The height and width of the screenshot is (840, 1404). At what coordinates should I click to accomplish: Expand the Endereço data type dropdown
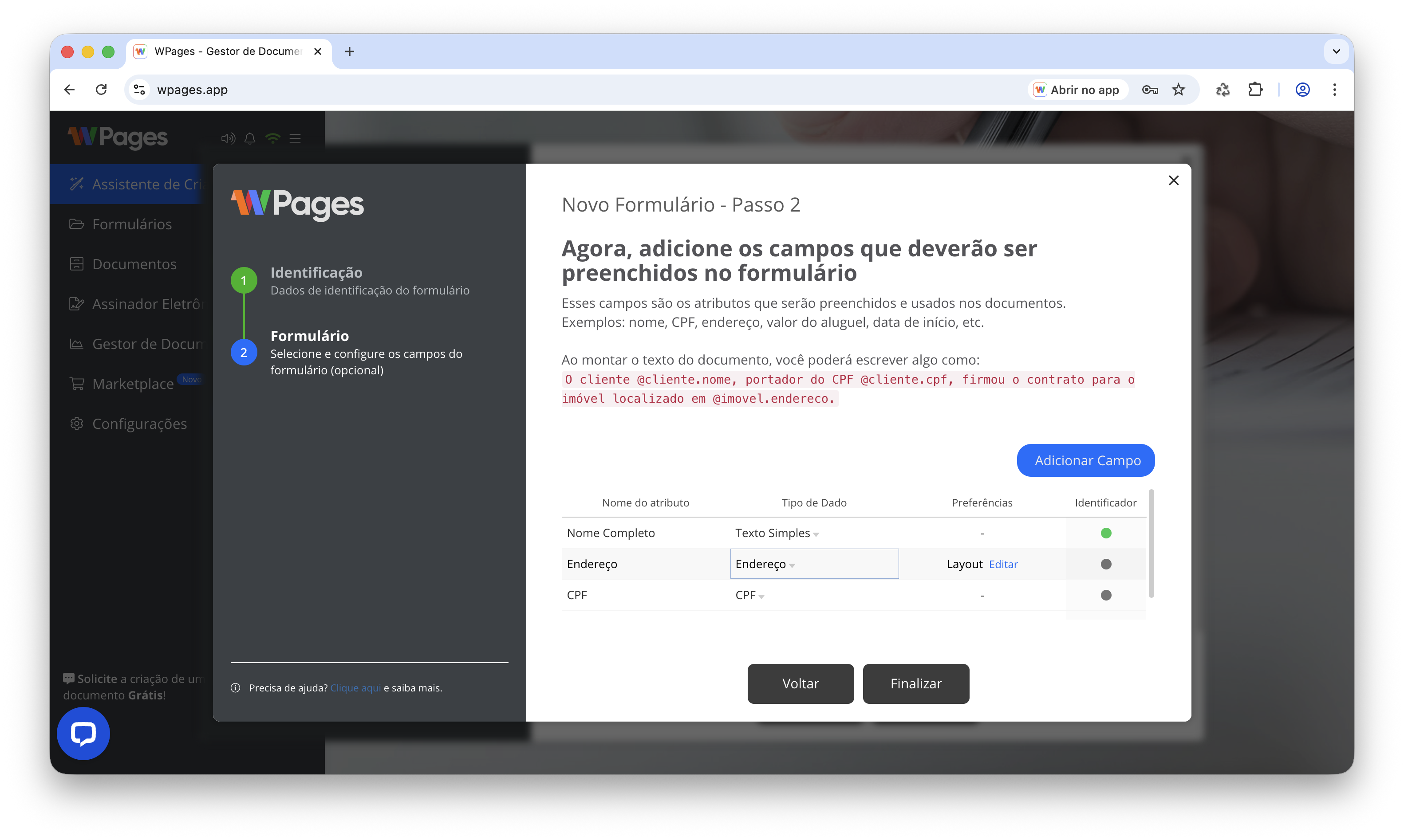click(765, 564)
